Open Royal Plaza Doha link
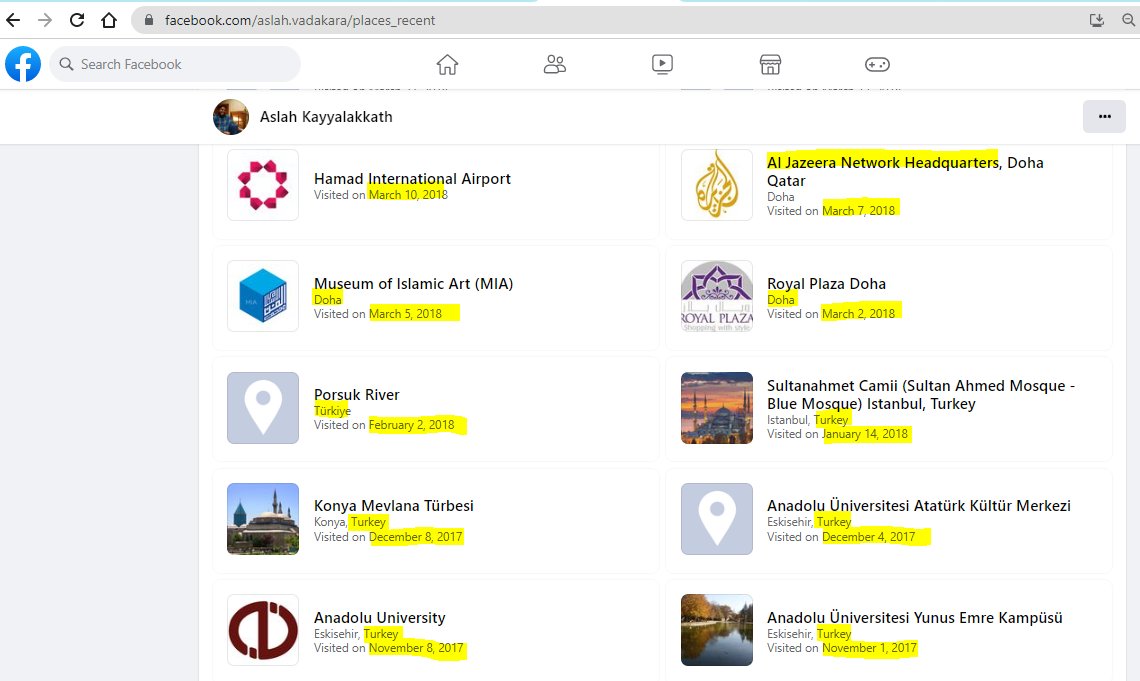This screenshot has height=681, width=1140. click(827, 283)
